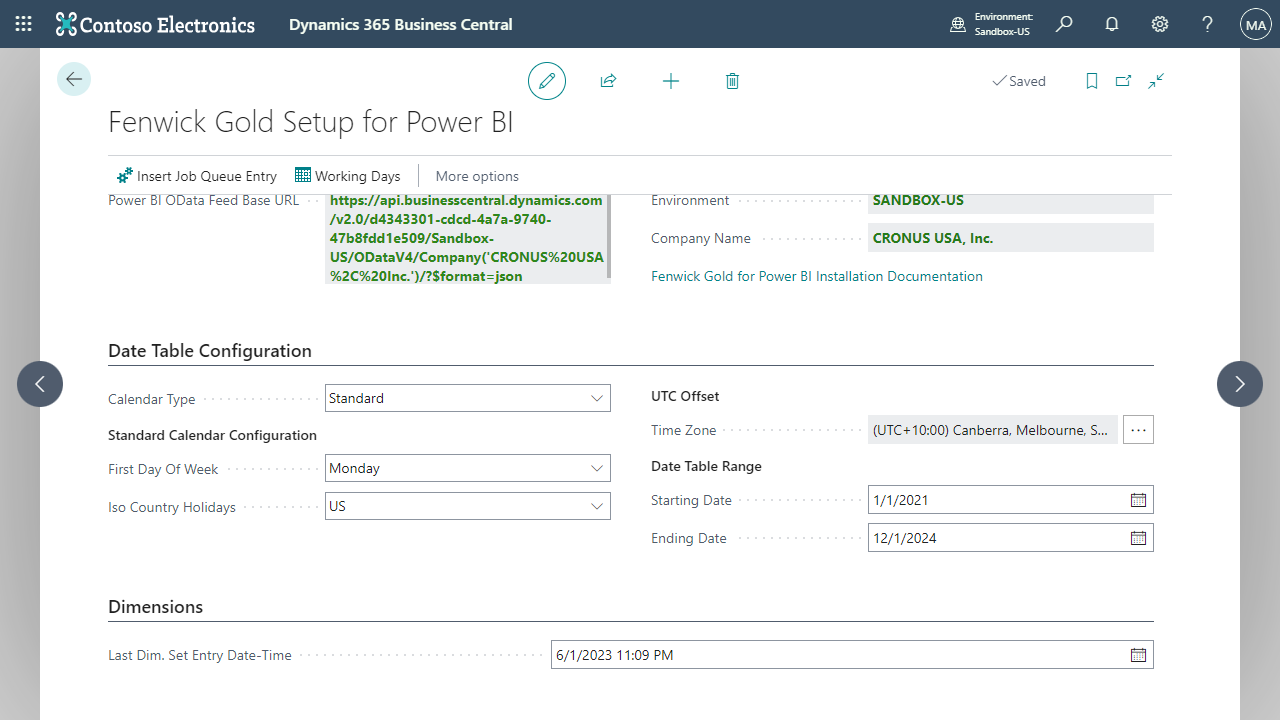Open page in new window icon

point(1124,81)
